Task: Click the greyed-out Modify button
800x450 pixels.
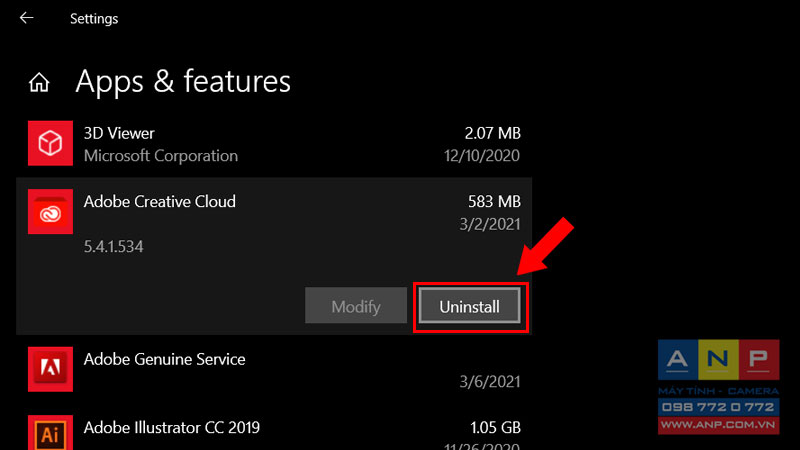Action: [356, 306]
